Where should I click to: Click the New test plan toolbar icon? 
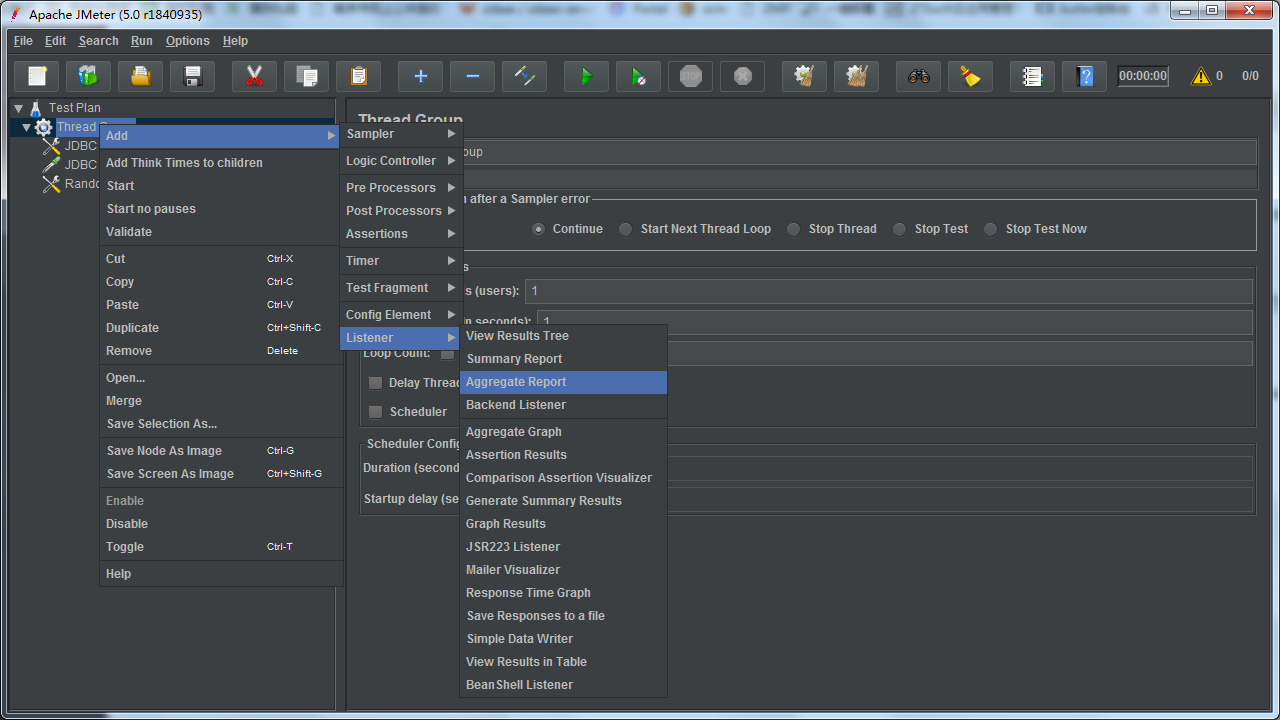[37, 76]
